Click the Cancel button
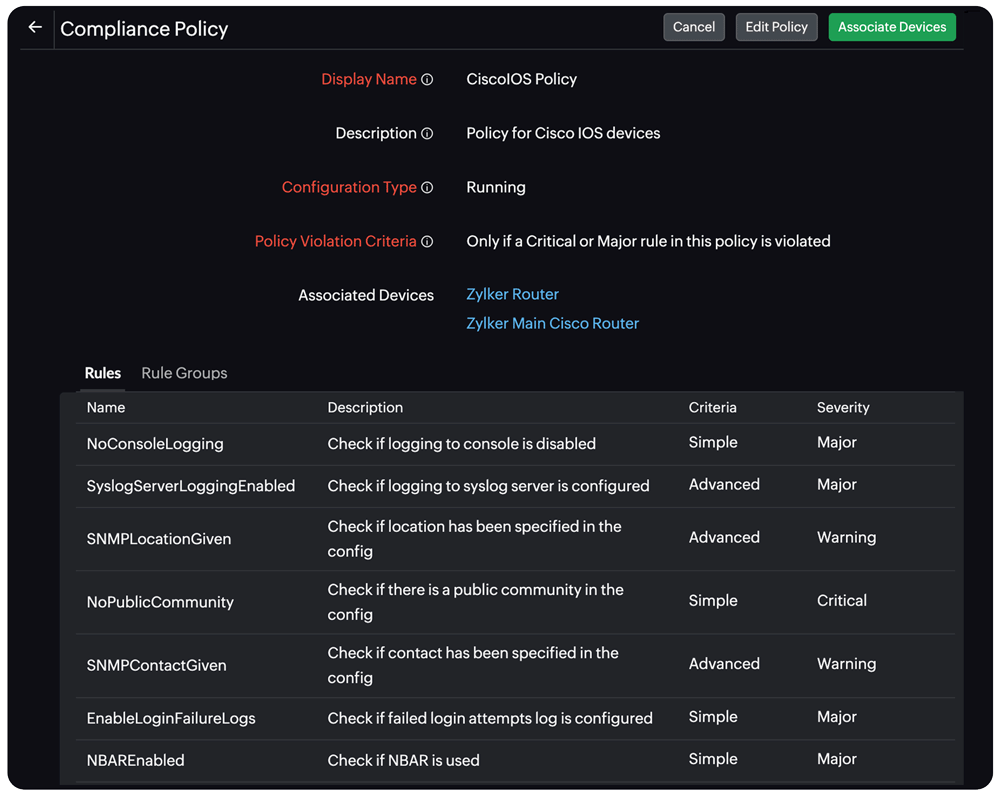The height and width of the screenshot is (795, 1000). [x=694, y=27]
